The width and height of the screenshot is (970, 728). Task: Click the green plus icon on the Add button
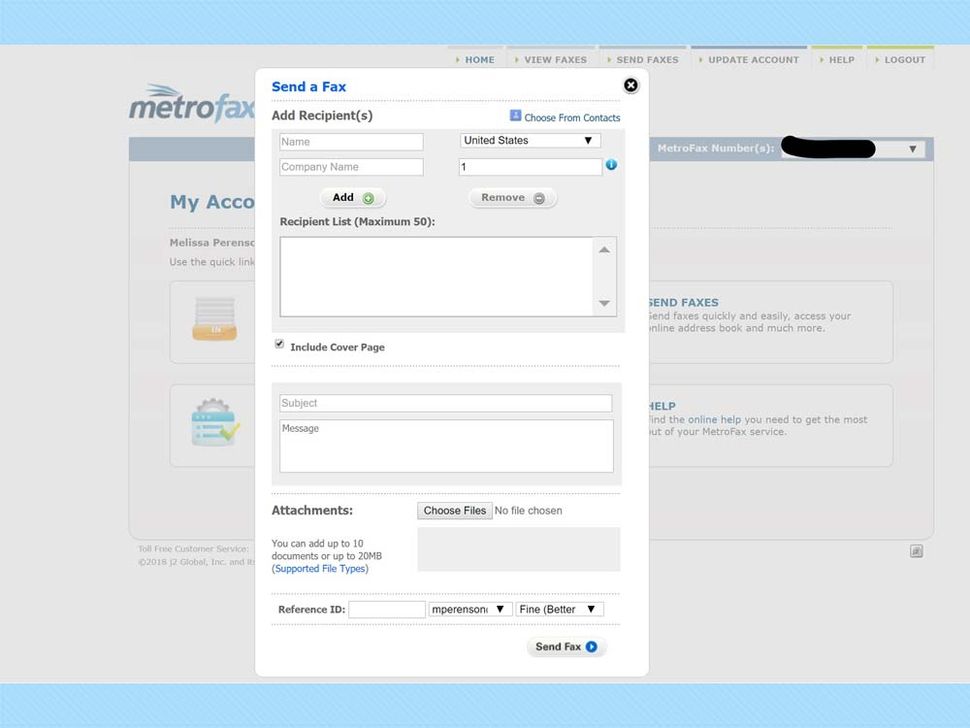[367, 197]
